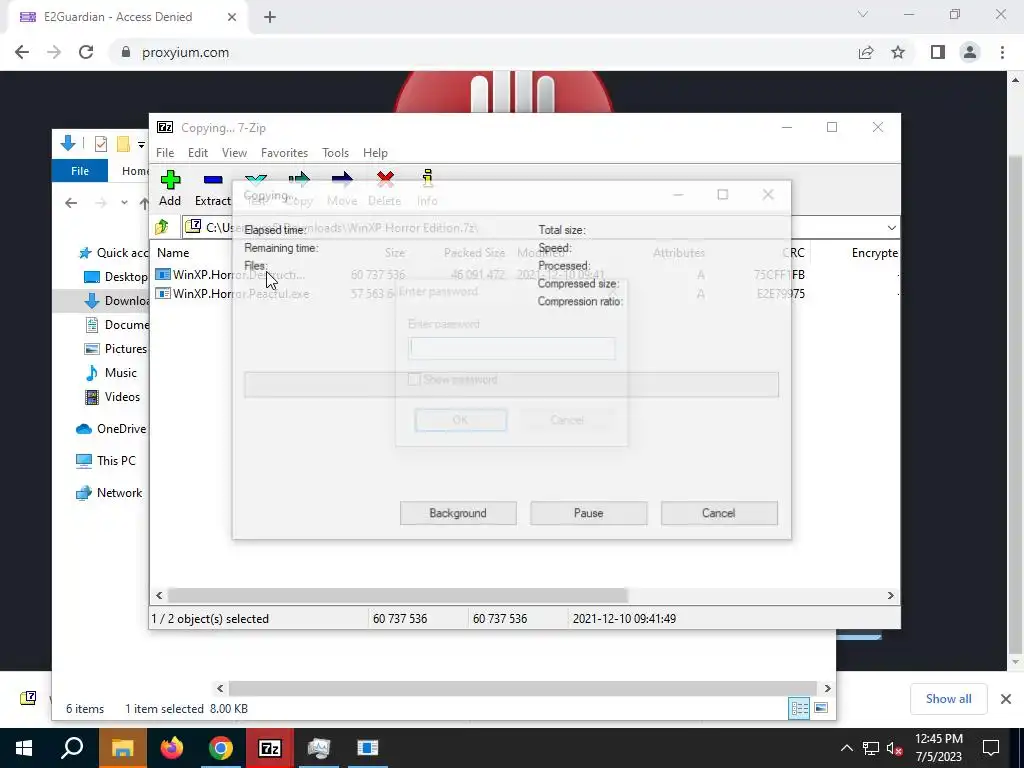This screenshot has height=768, width=1024.
Task: Click Chrome back button
Action: click(22, 52)
